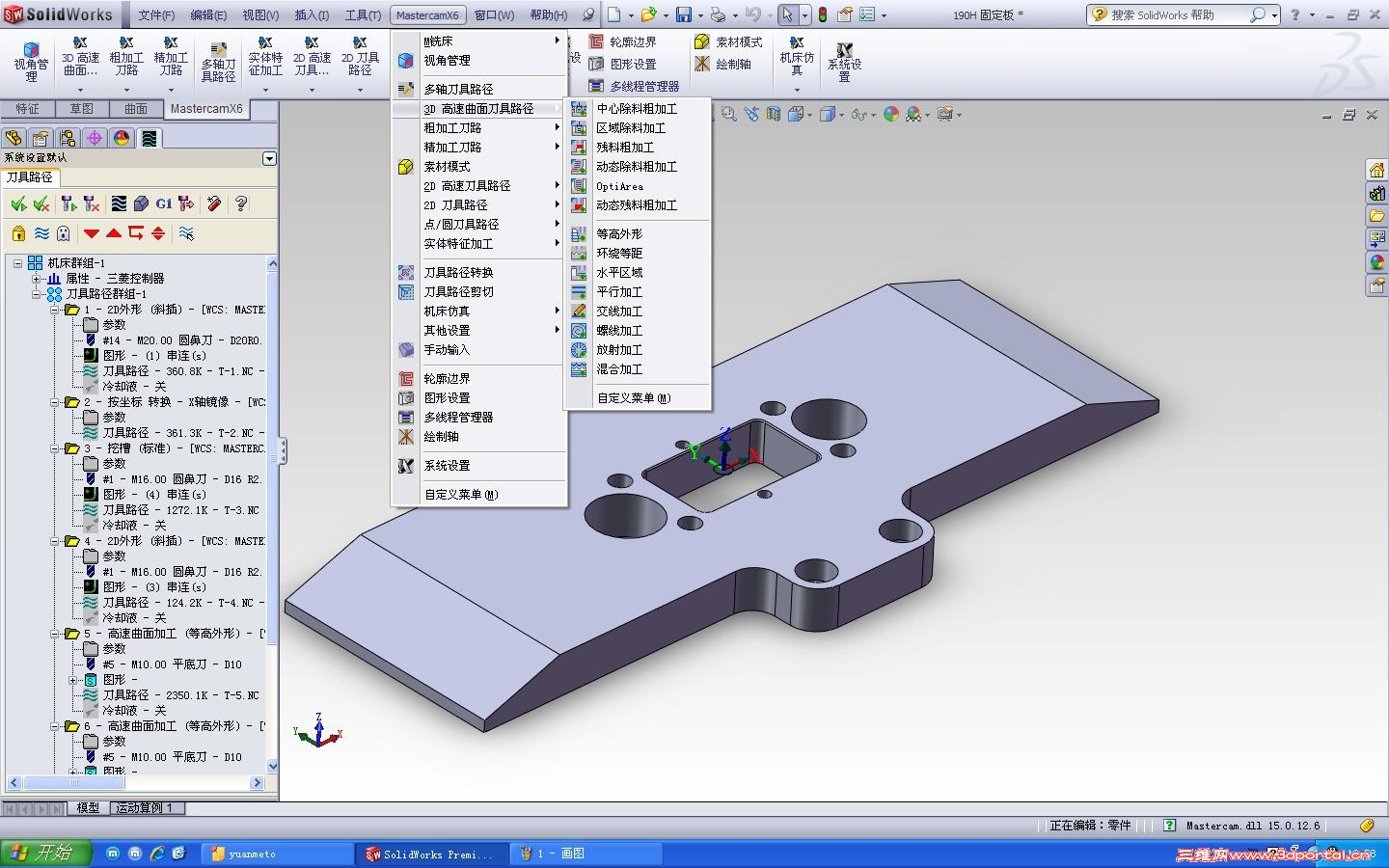Click the toolpath tree horizontal scrollbar right arrow

coord(257,783)
